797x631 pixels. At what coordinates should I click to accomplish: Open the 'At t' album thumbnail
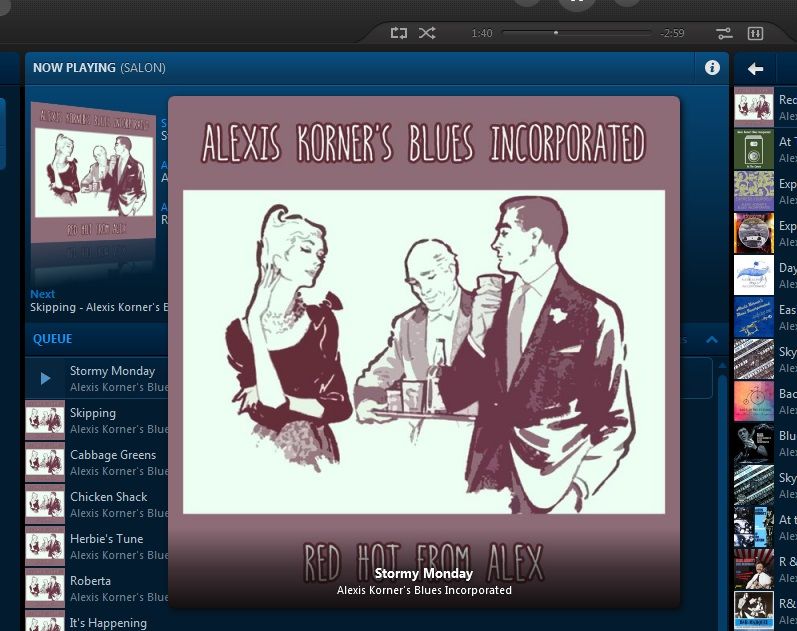click(754, 527)
